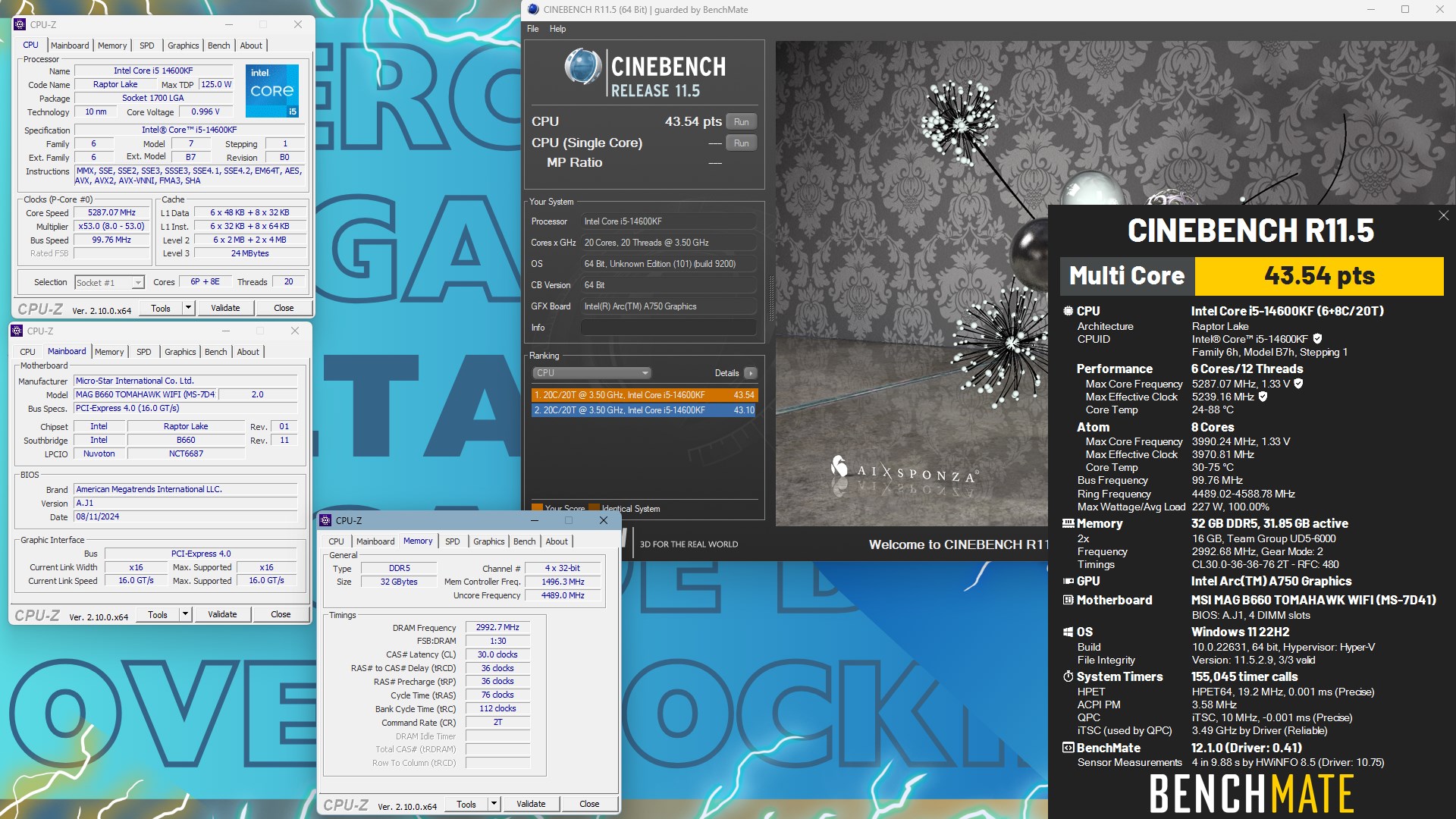
Task: Open Tools dropdown arrow in Memory window
Action: pos(494,804)
